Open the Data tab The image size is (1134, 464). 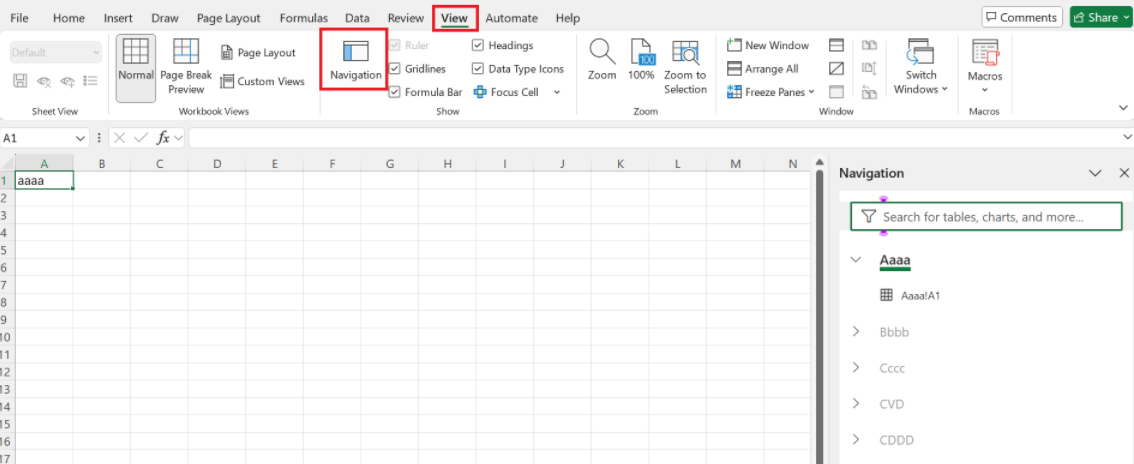point(357,18)
